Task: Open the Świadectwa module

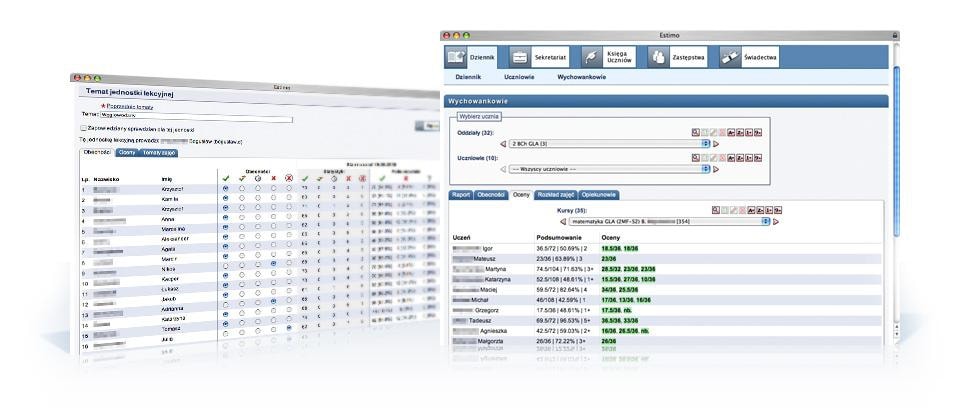Action: (x=749, y=58)
